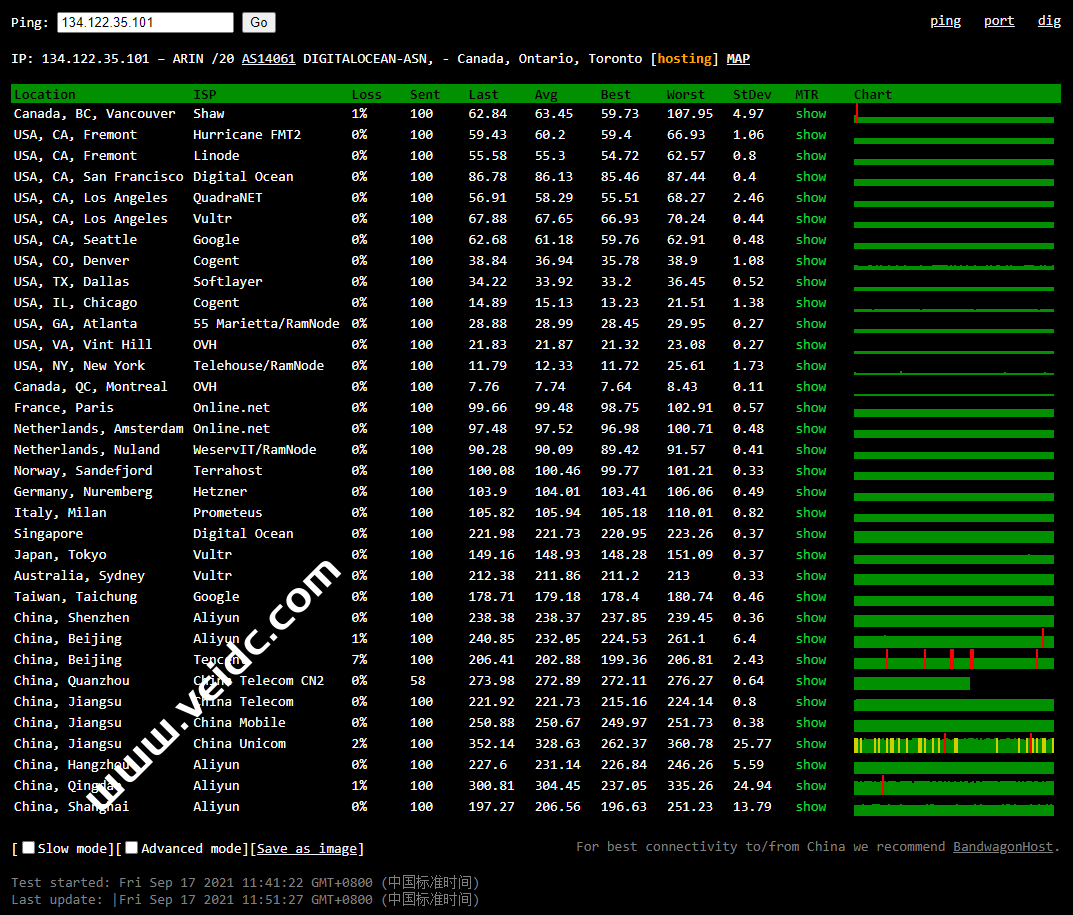Image resolution: width=1073 pixels, height=915 pixels.
Task: Show MTR for the China Unicom Jiangsu row
Action: point(811,744)
